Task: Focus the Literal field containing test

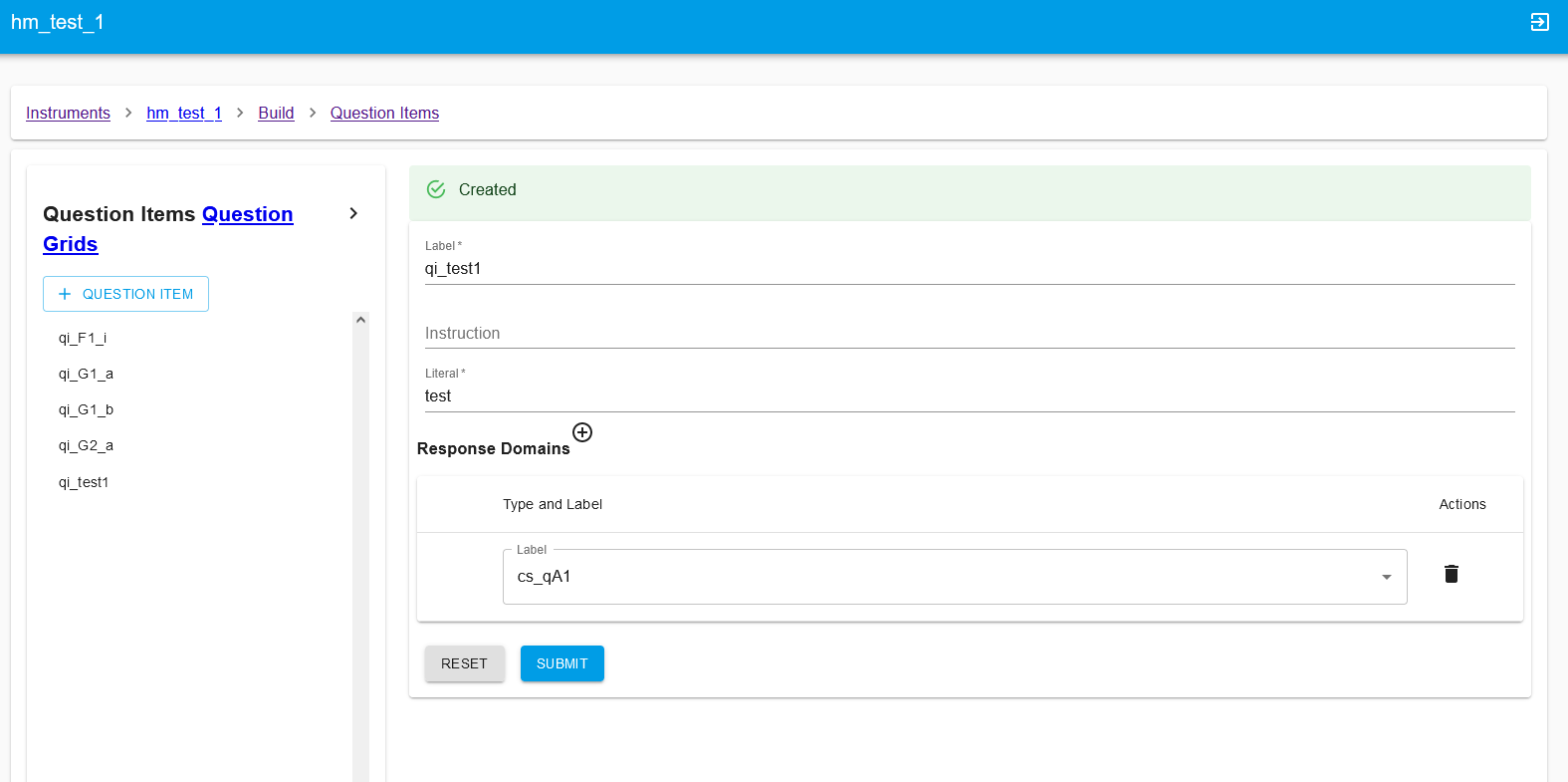Action: (x=970, y=395)
